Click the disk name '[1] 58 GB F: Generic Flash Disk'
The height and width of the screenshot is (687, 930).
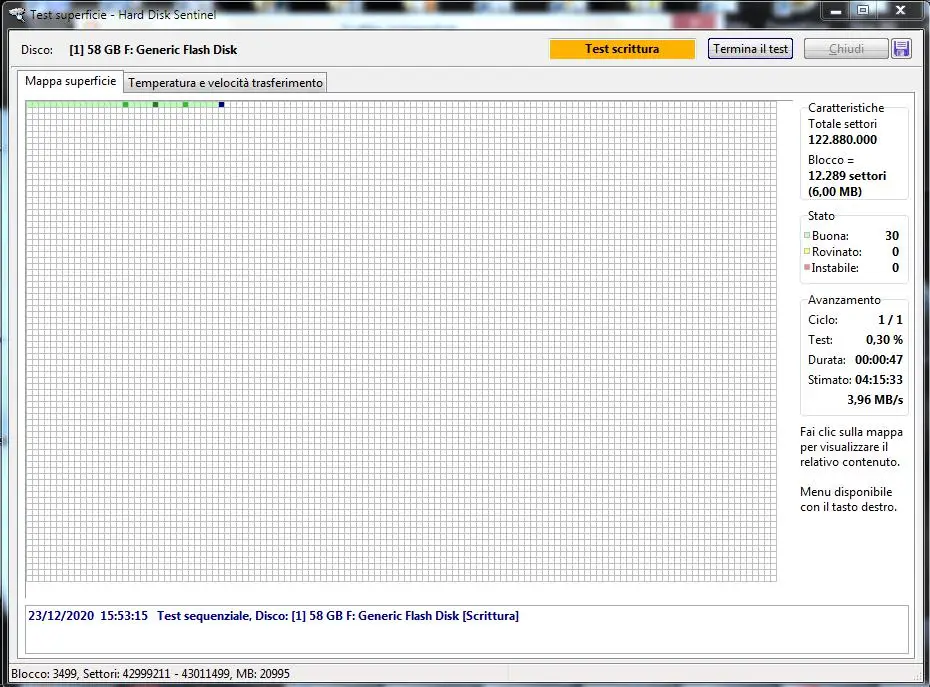[x=153, y=50]
